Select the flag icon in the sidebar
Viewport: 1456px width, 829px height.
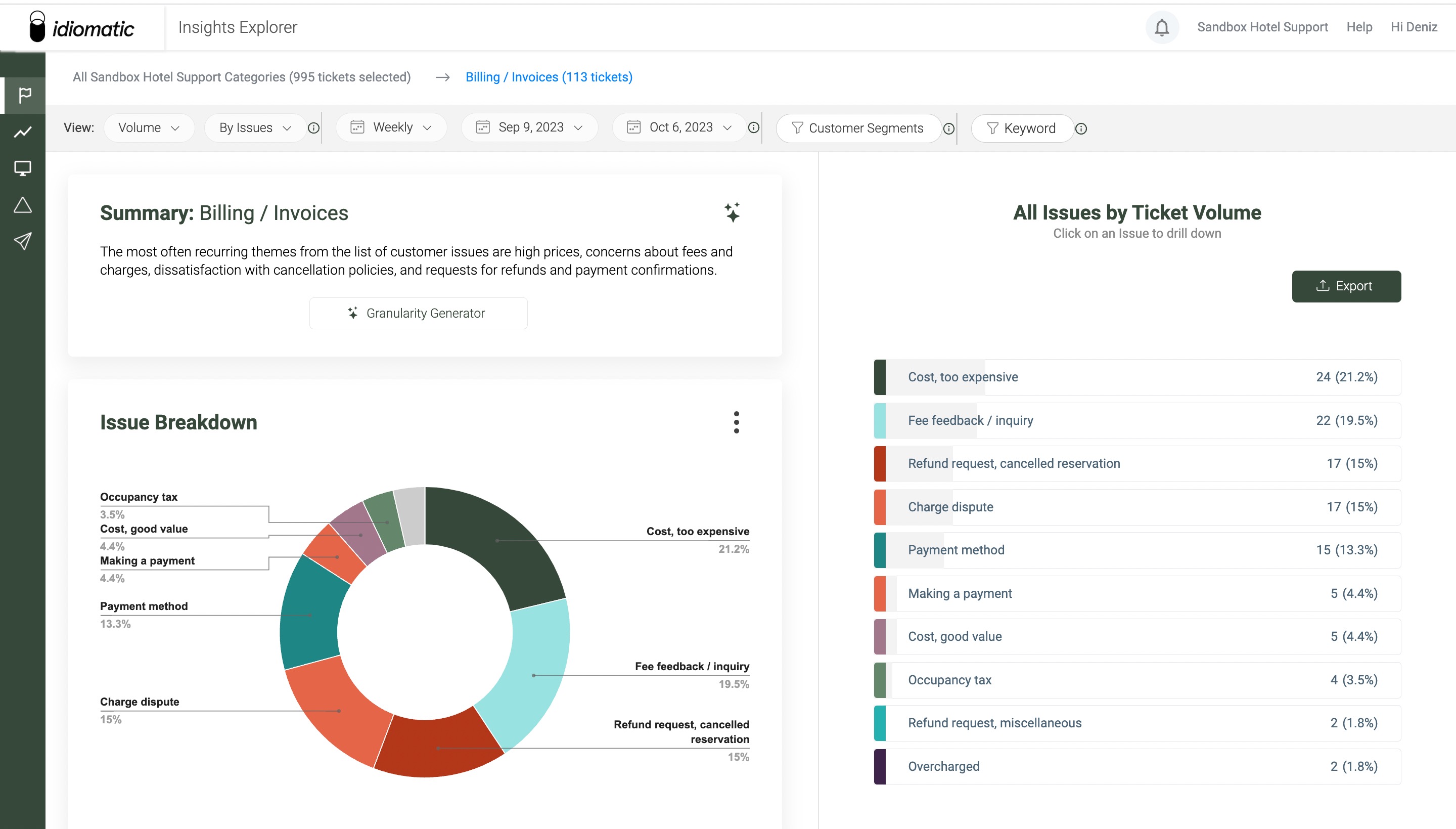pyautogui.click(x=23, y=95)
